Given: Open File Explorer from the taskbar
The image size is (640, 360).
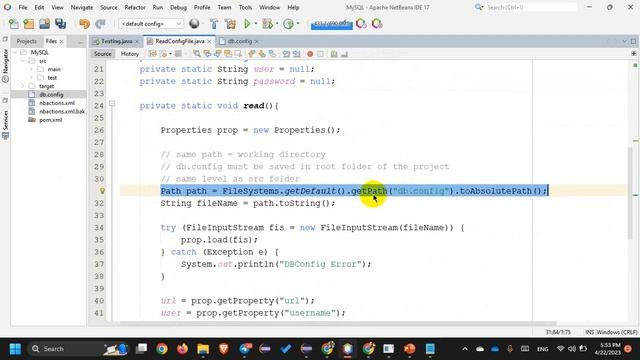Looking at the screenshot, I should tap(203, 349).
